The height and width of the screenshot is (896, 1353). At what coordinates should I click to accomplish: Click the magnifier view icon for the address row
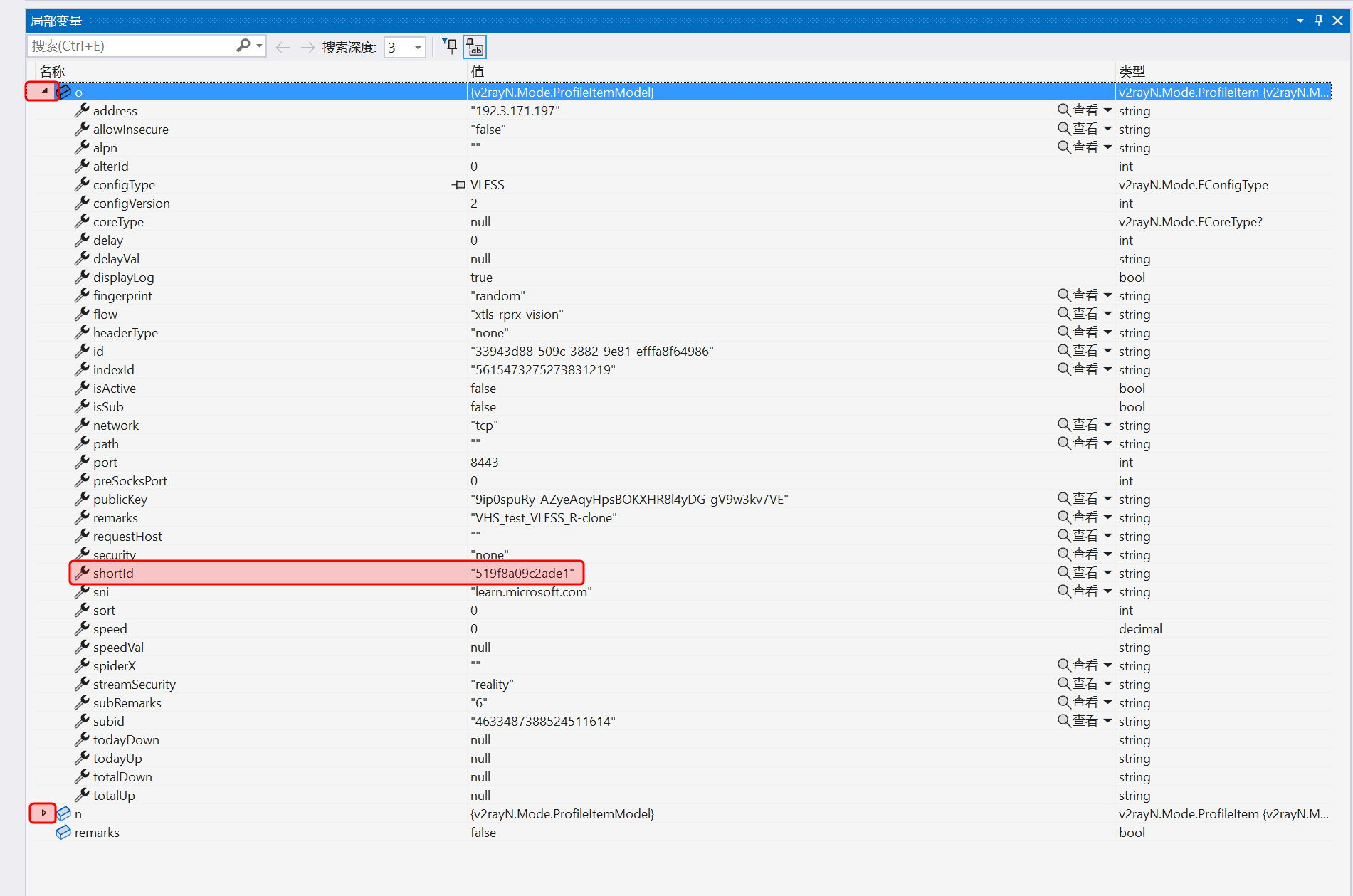1063,110
